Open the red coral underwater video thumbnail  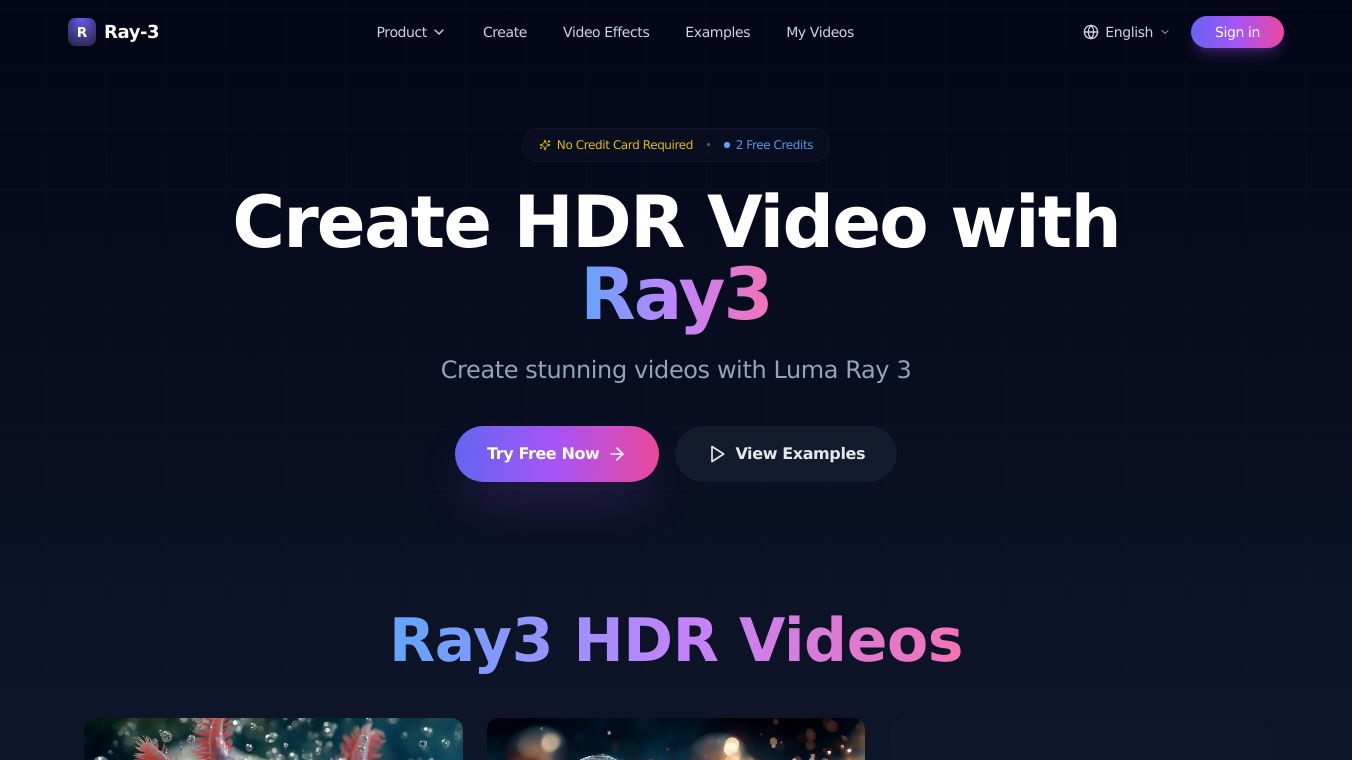coord(273,739)
